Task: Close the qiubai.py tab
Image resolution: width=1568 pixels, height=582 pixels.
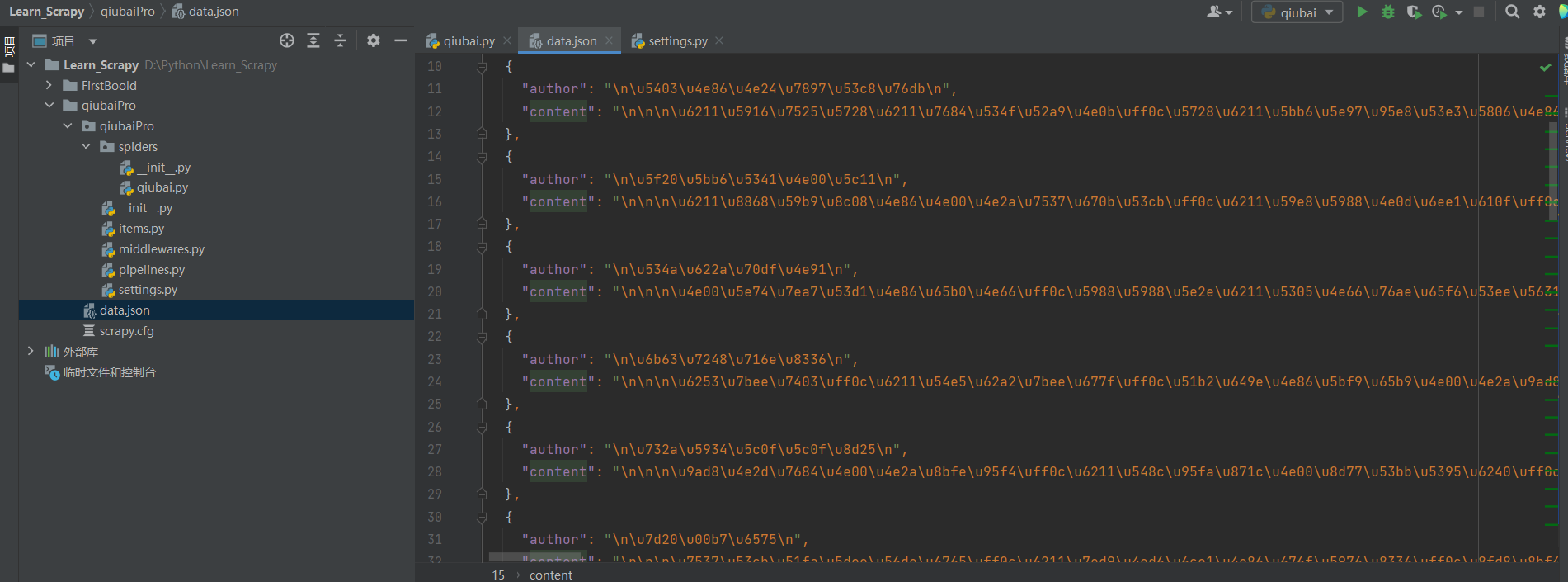Action: [507, 40]
